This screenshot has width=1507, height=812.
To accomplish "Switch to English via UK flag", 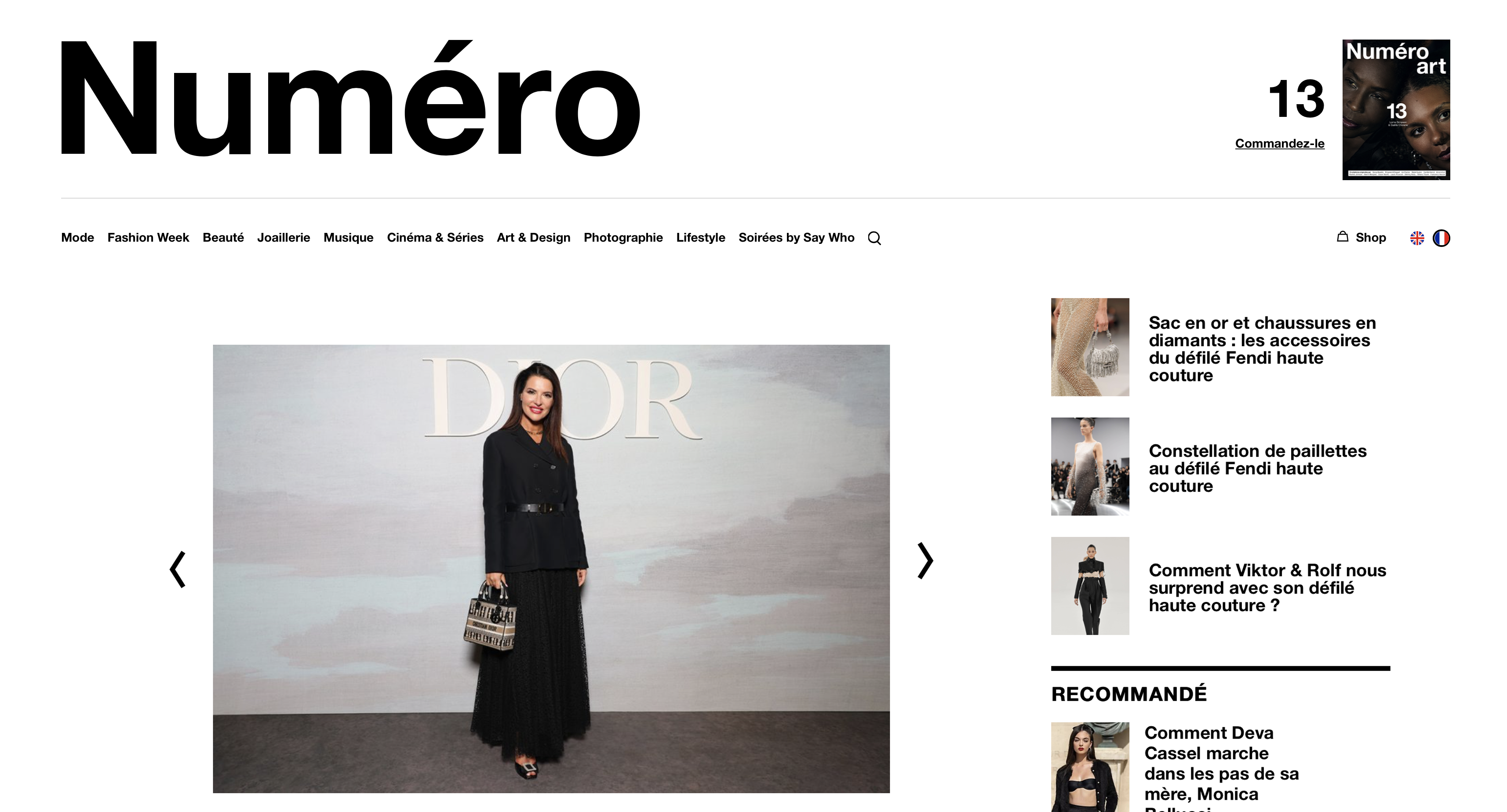I will (1417, 238).
